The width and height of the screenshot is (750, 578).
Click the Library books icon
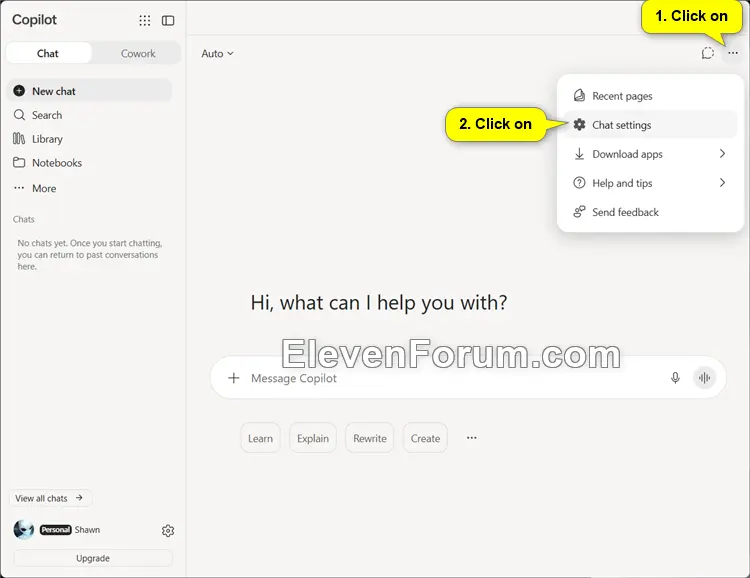19,139
